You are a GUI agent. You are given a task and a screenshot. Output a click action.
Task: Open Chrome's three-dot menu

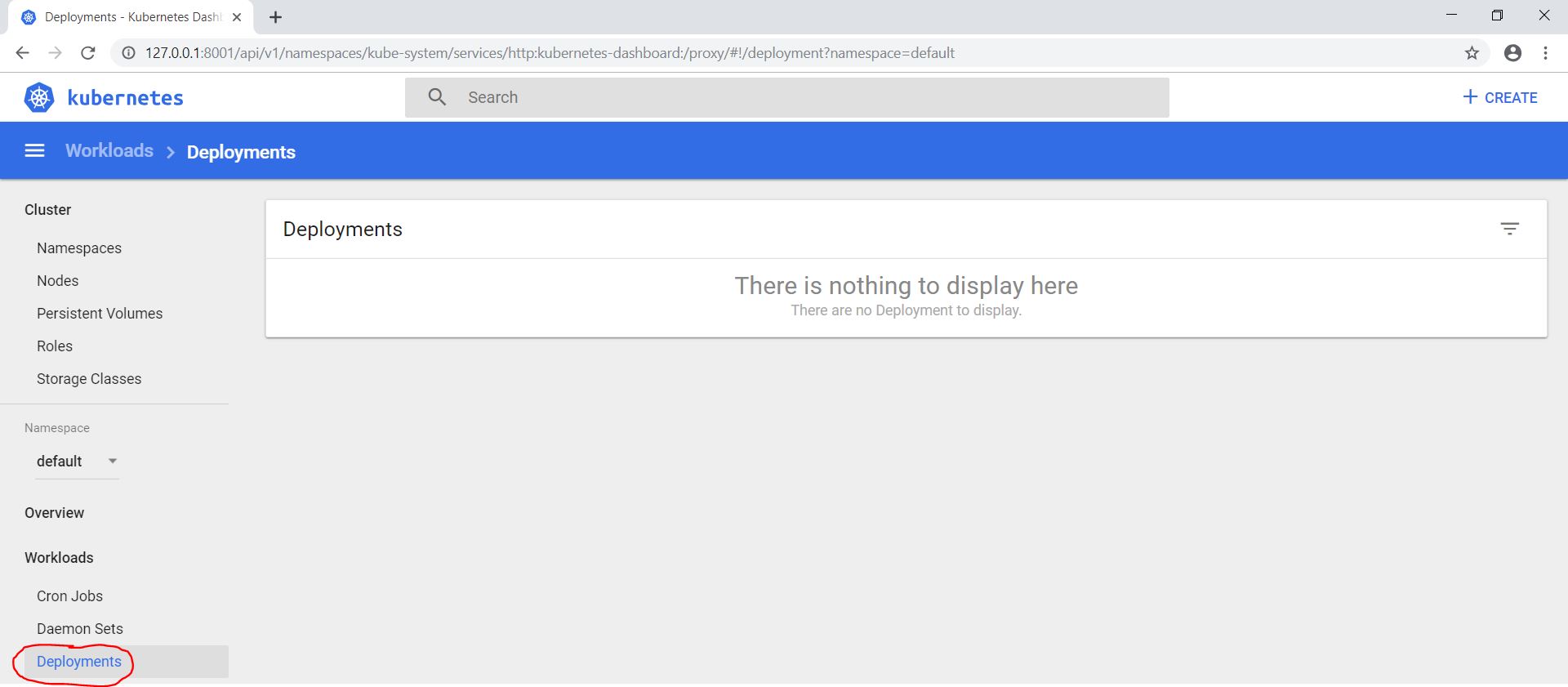(1545, 53)
